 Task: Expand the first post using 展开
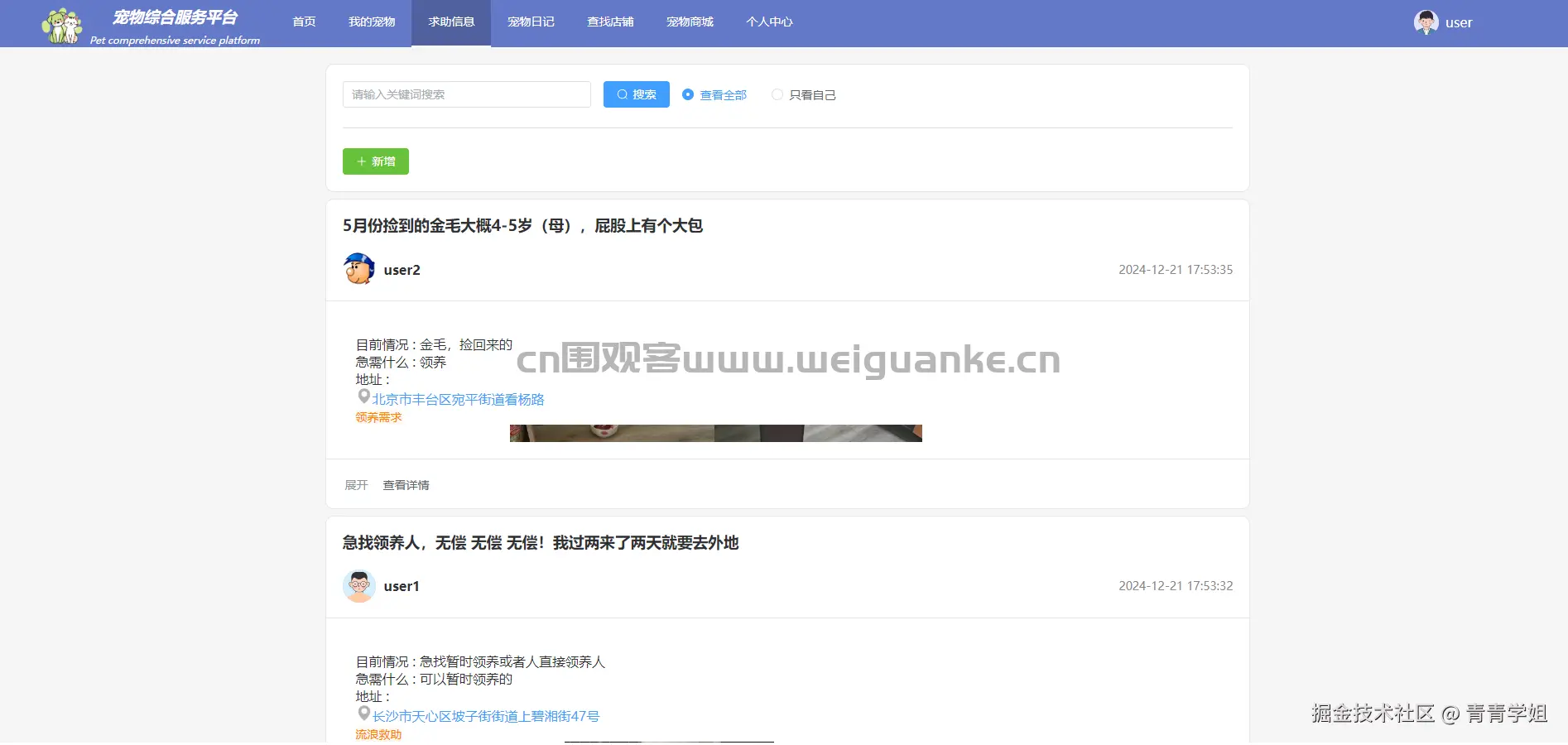click(356, 485)
